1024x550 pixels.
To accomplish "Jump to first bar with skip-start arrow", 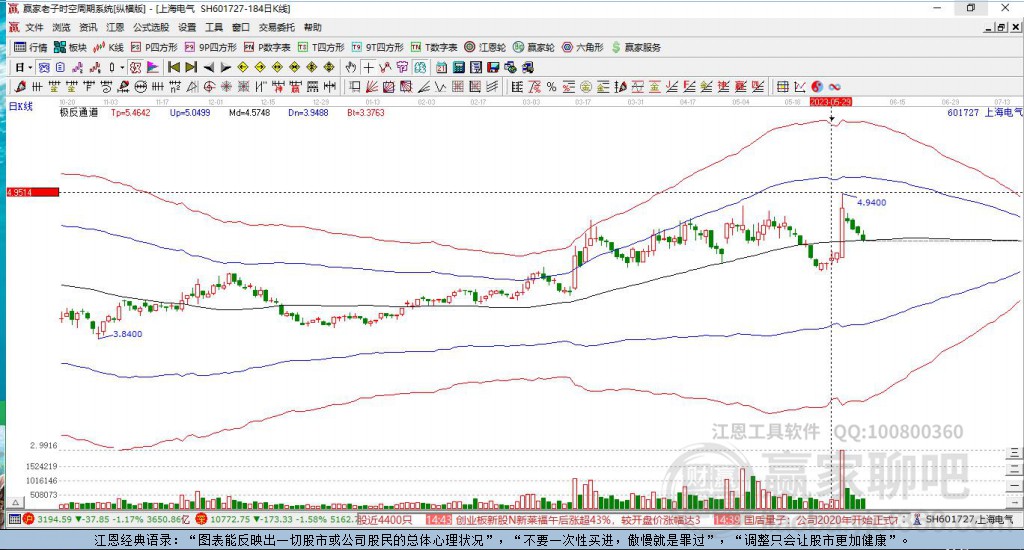I will tap(174, 67).
